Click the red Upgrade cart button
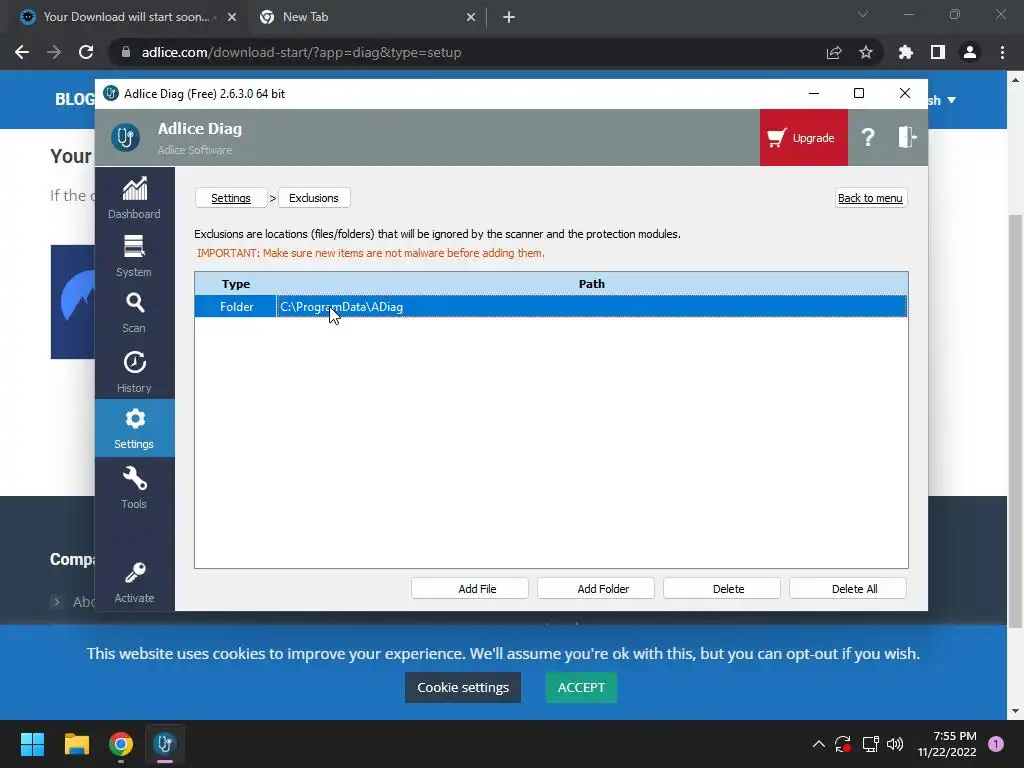Screen dimensions: 1024x768 coord(803,138)
